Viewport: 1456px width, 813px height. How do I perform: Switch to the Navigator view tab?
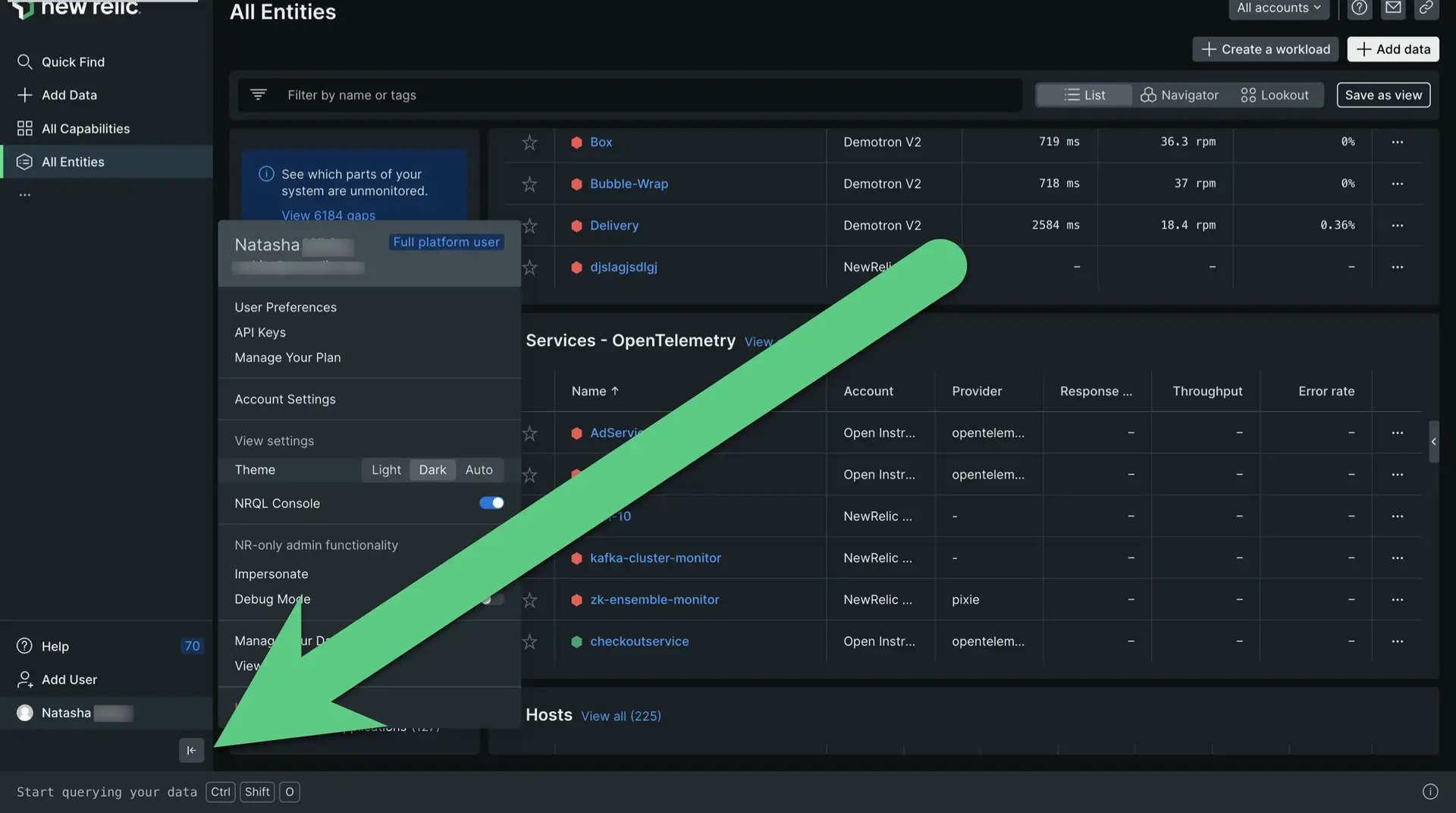point(1180,95)
